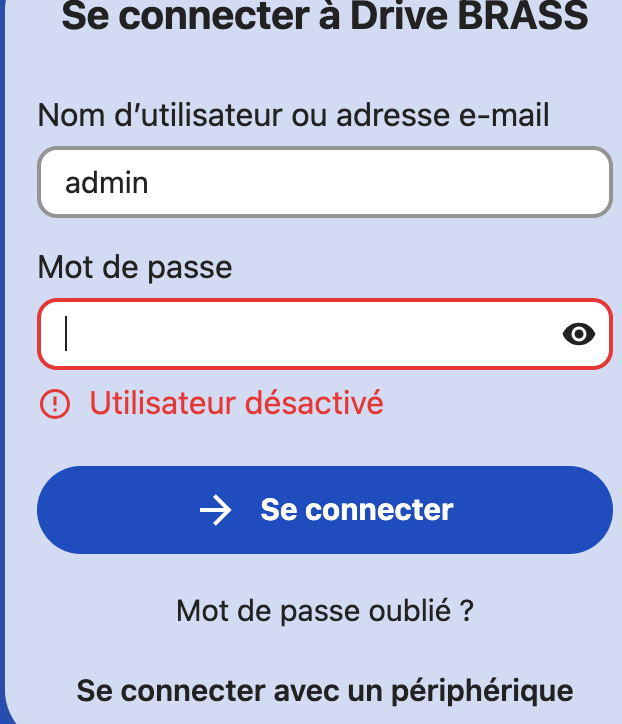Click the red border of password field
This screenshot has width=622, height=724.
pos(325,300)
